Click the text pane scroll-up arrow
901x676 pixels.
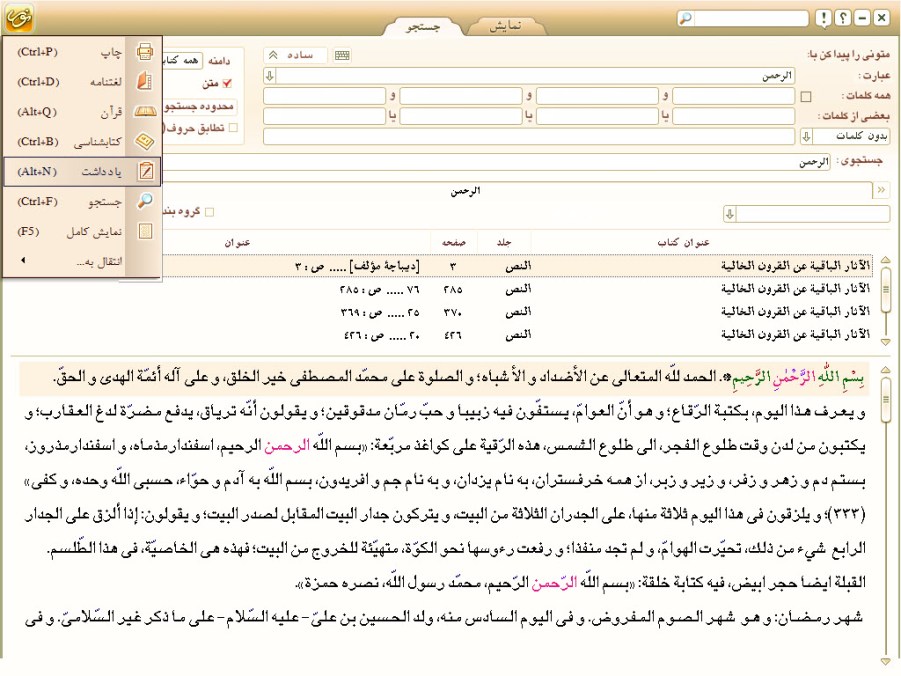[885, 369]
